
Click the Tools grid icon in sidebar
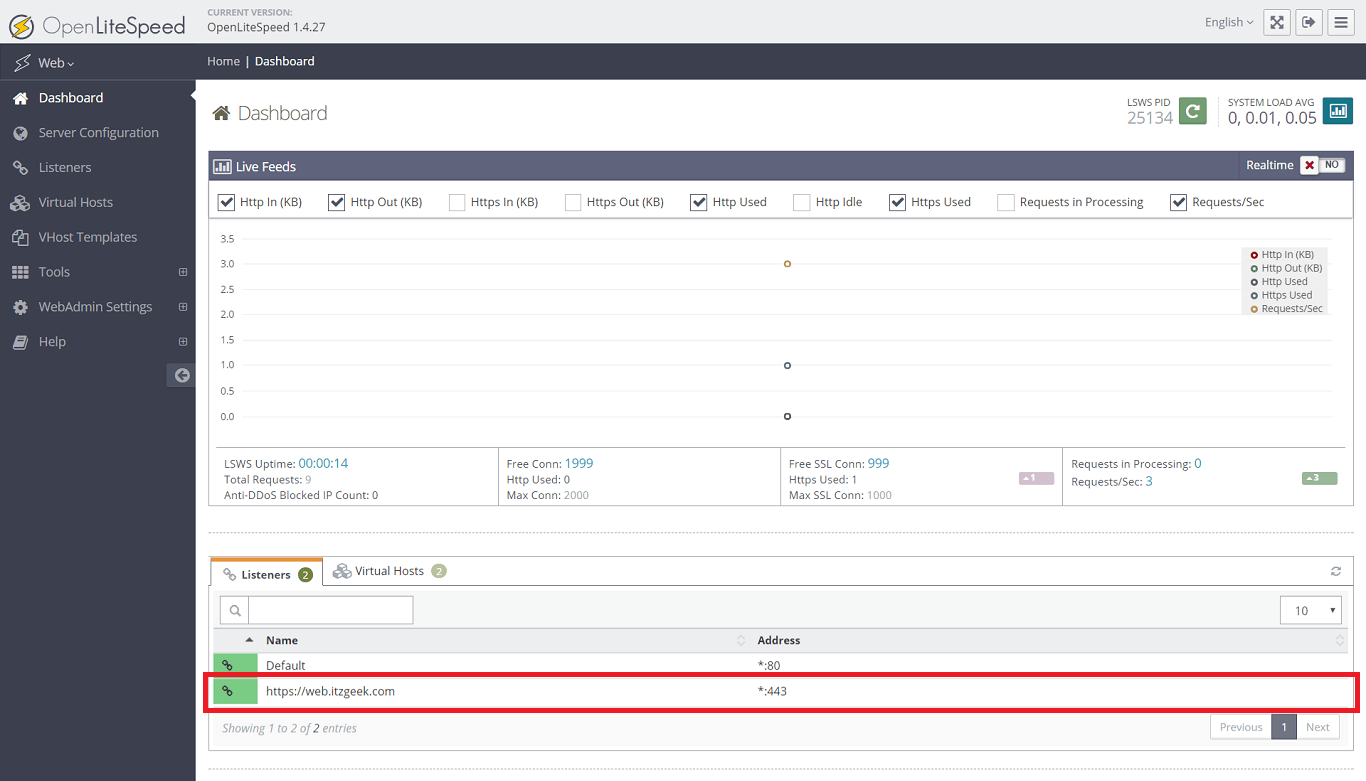(x=20, y=272)
